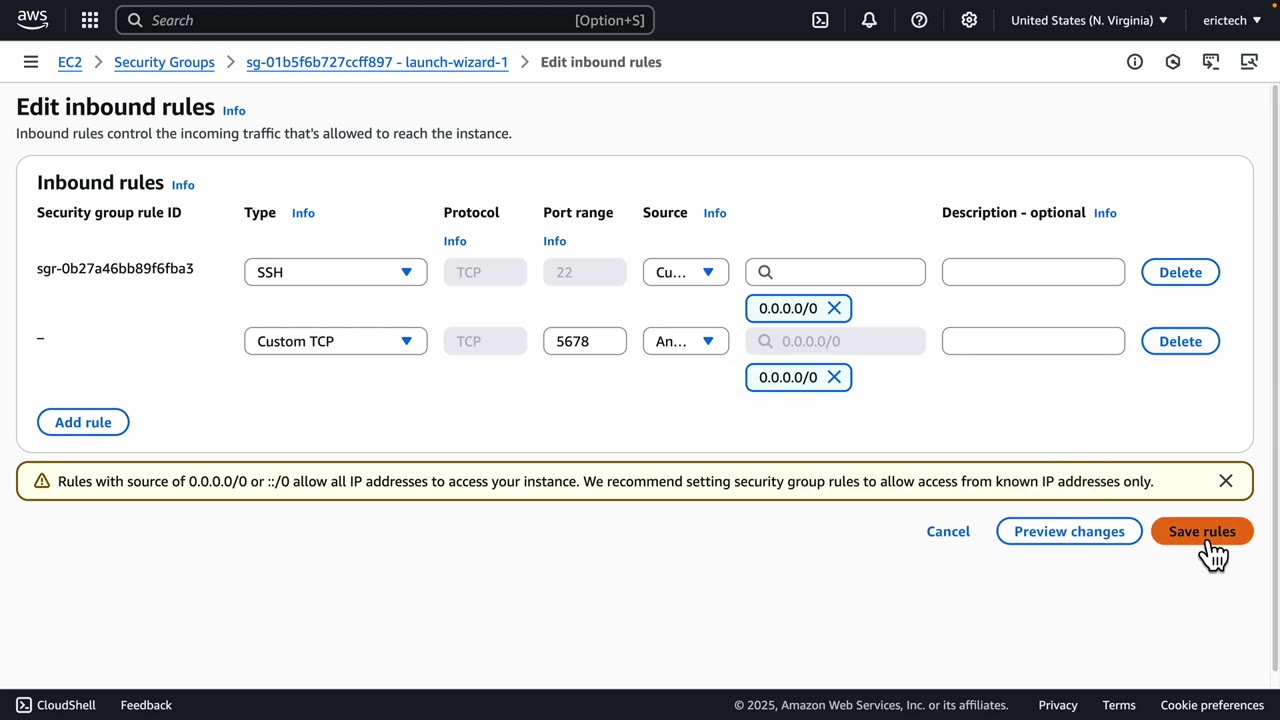
Task: Click the description field for the SSH rule
Action: coord(1033,272)
